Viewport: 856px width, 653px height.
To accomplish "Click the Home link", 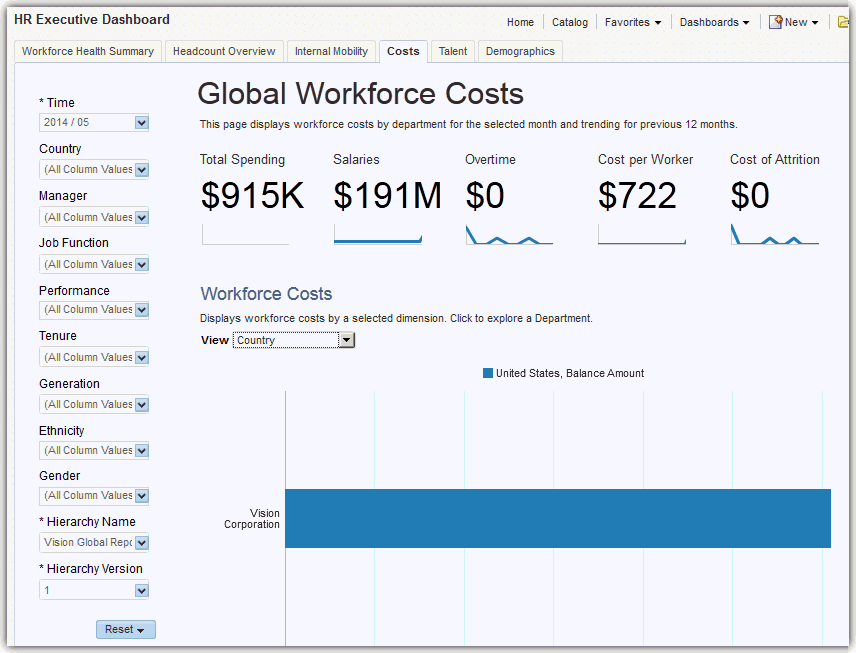I will click(520, 22).
